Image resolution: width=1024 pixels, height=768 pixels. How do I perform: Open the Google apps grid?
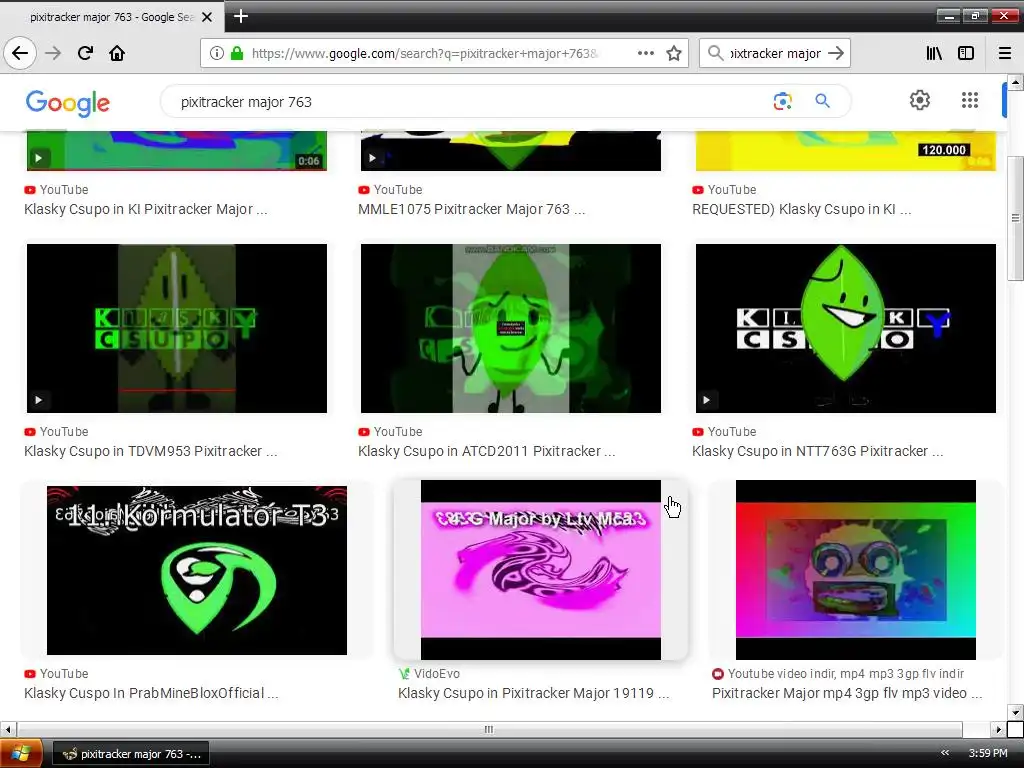pos(970,100)
